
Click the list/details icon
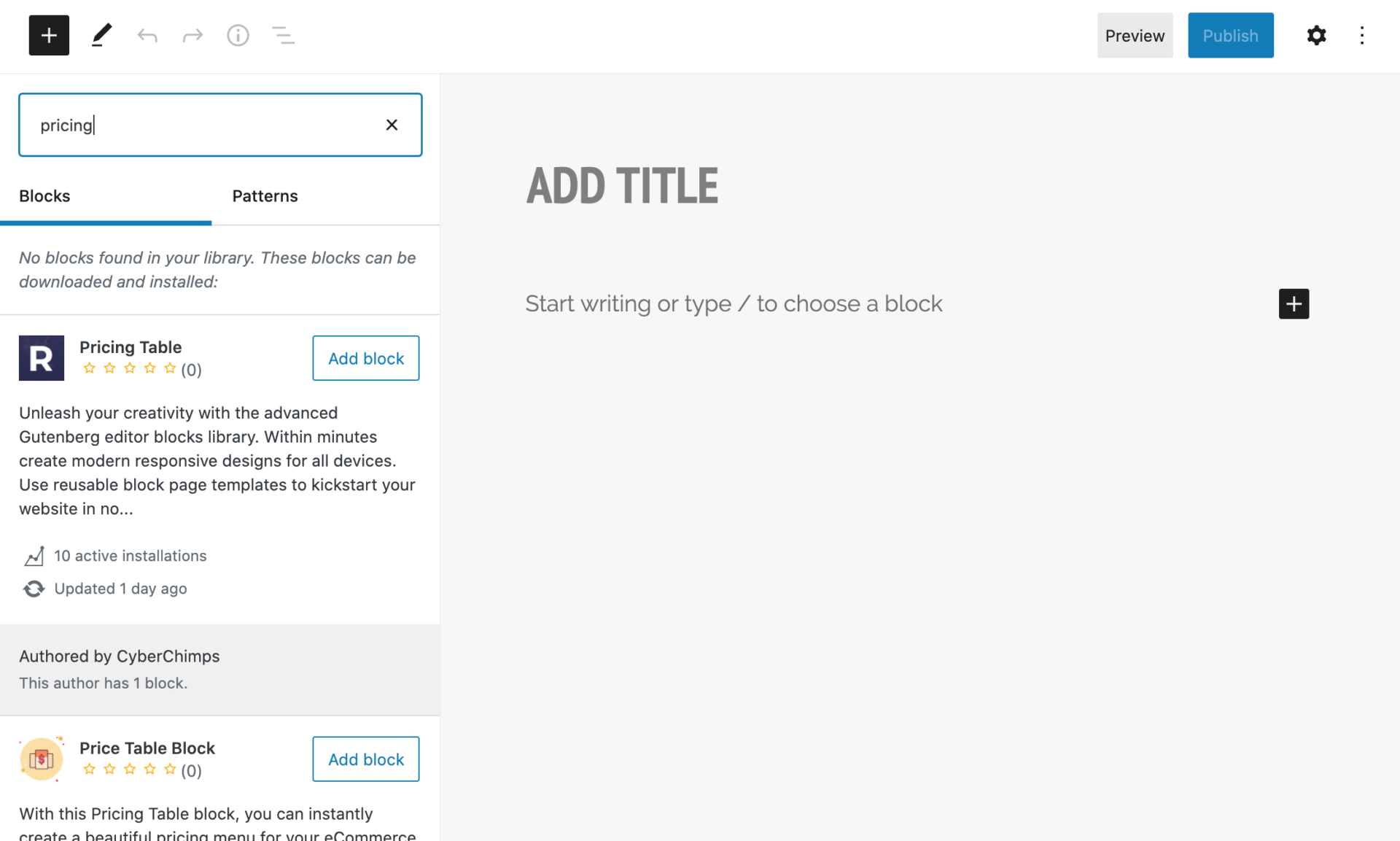tap(283, 35)
